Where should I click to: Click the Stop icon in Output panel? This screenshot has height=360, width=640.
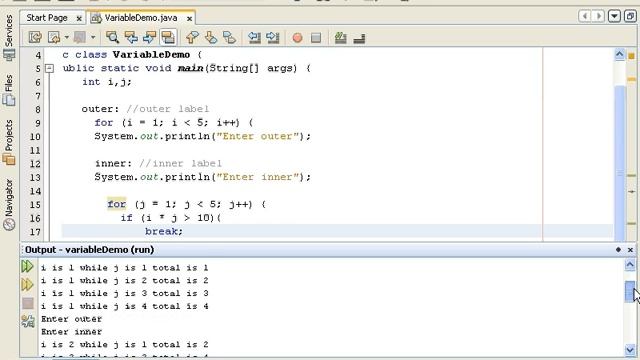28,303
